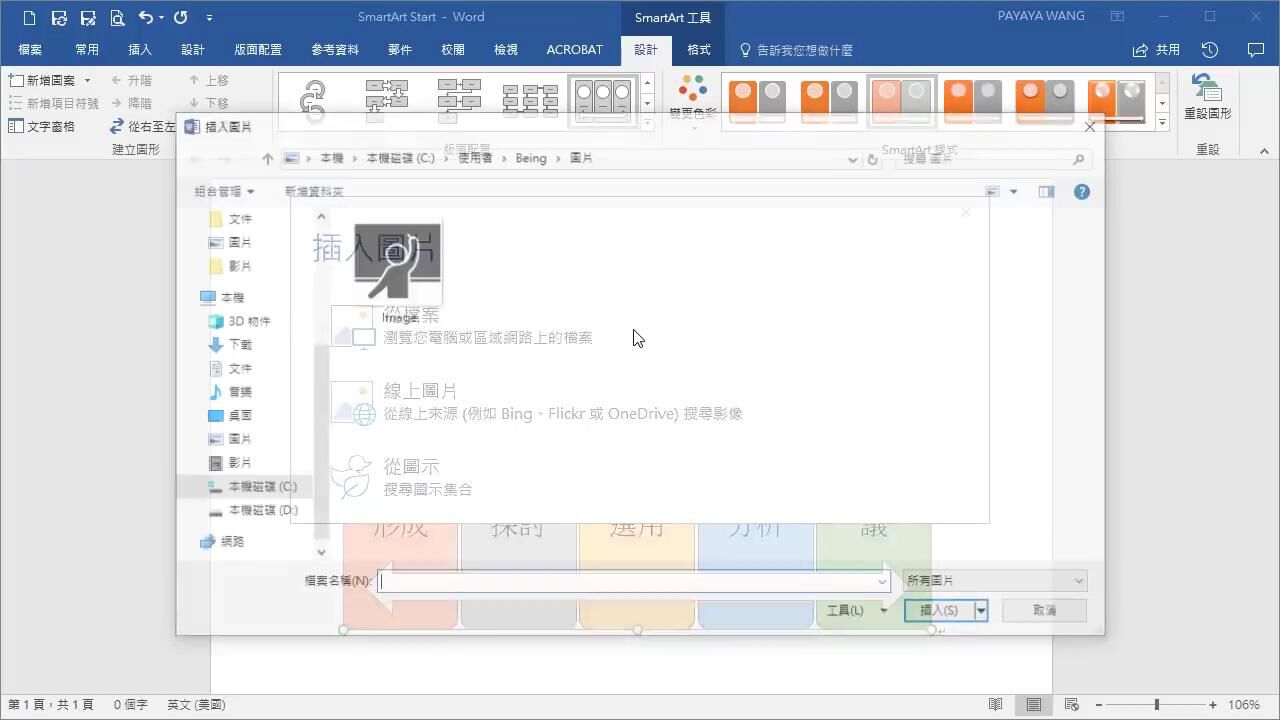Click the Being breadcrumb in address bar
Image resolution: width=1280 pixels, height=720 pixels.
click(531, 159)
